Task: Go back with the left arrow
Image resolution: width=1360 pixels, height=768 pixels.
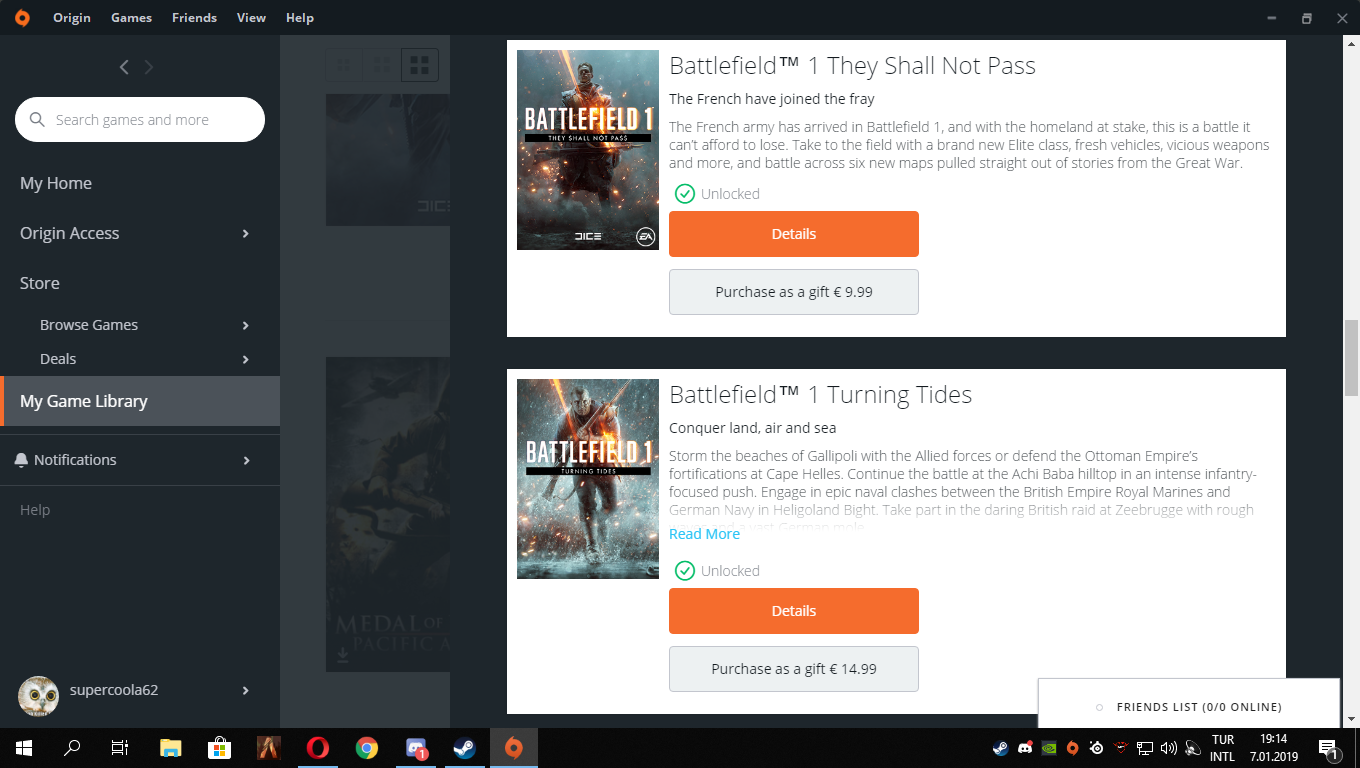Action: (x=124, y=67)
